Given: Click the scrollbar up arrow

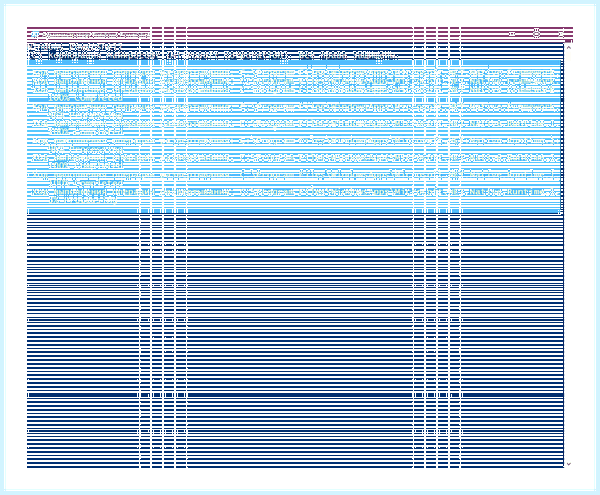Looking at the screenshot, I should (x=568, y=47).
